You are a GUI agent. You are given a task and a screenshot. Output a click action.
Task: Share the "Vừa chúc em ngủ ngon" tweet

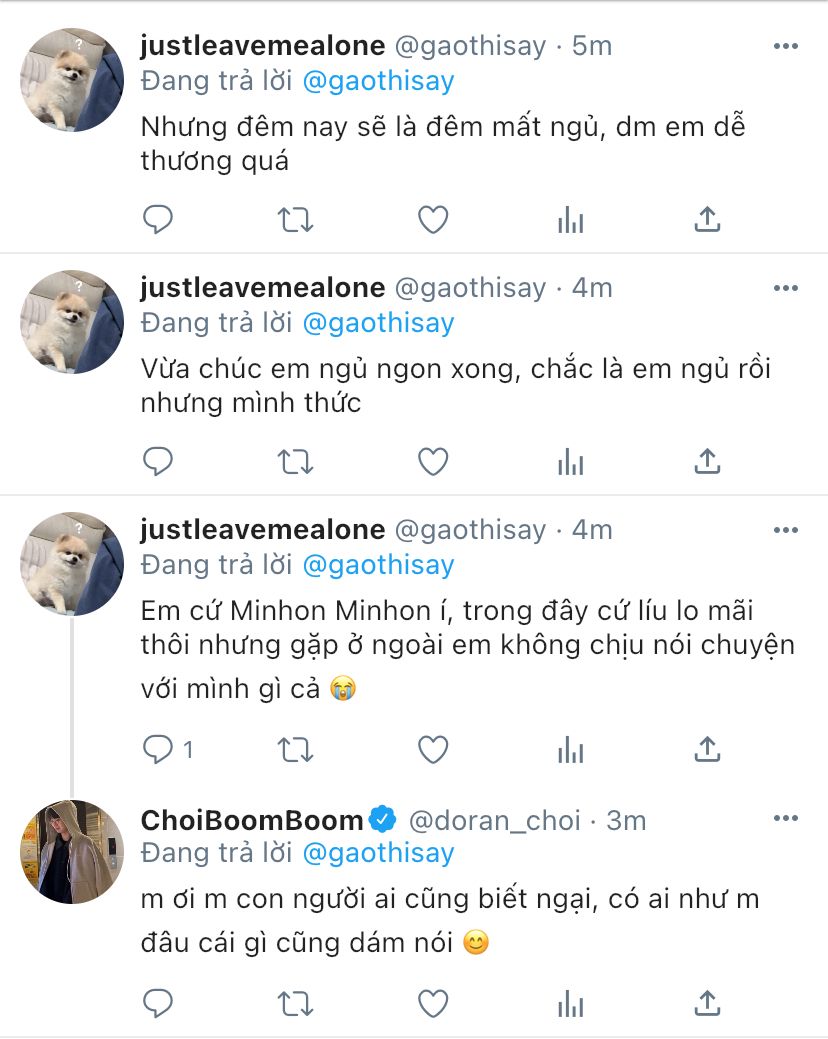tap(707, 461)
